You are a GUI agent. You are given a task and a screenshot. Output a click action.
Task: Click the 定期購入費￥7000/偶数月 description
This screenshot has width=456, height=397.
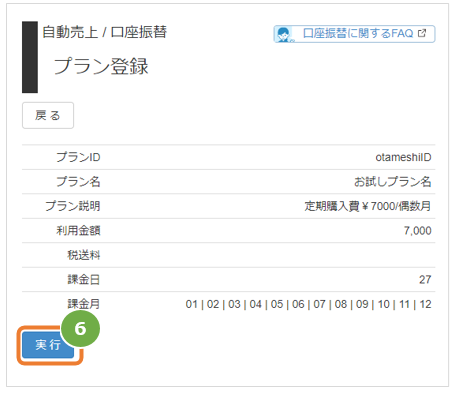pyautogui.click(x=368, y=206)
